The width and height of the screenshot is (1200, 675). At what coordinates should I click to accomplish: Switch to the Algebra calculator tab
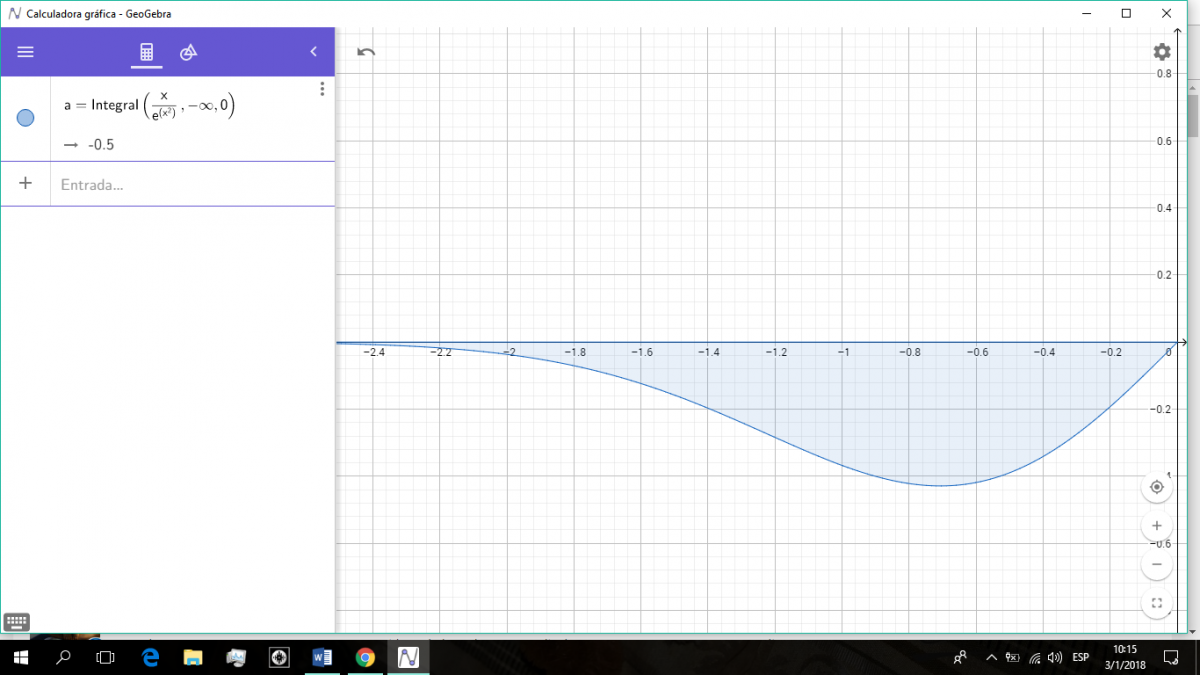point(146,52)
